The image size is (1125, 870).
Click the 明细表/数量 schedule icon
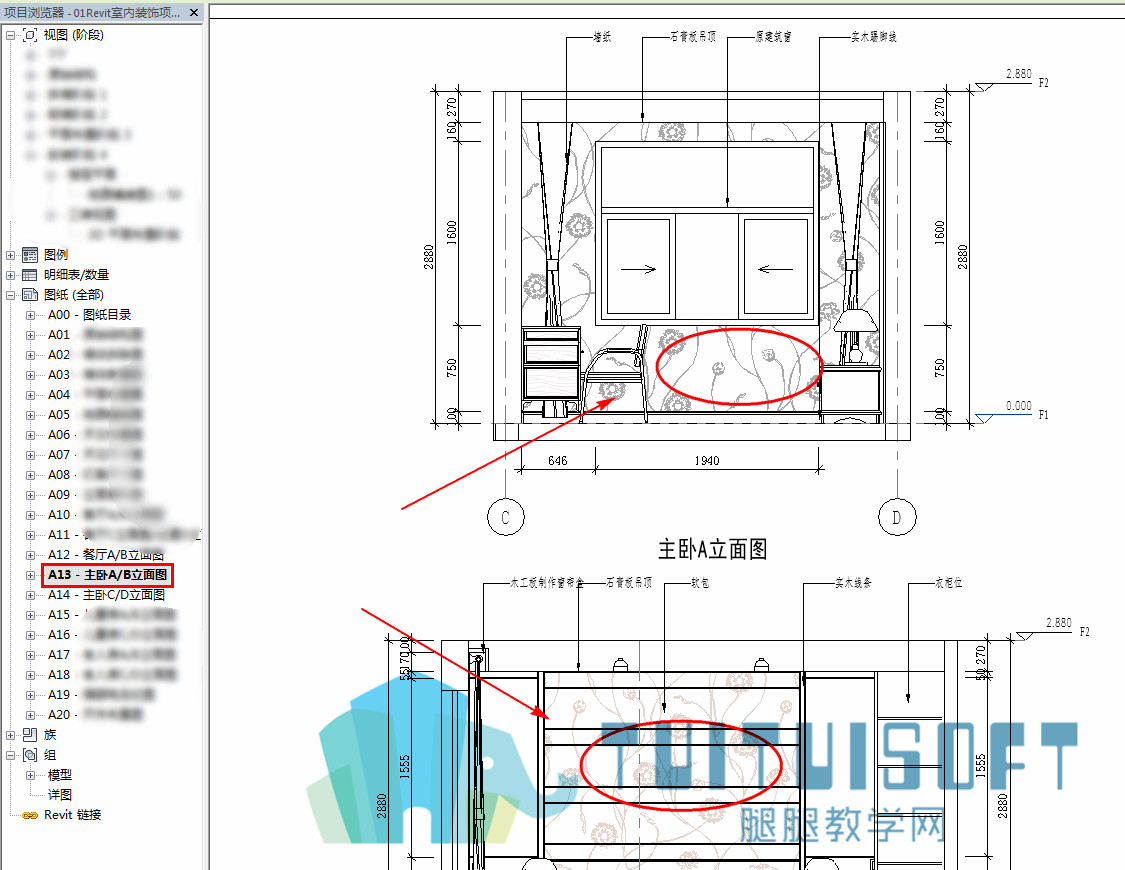[x=29, y=275]
